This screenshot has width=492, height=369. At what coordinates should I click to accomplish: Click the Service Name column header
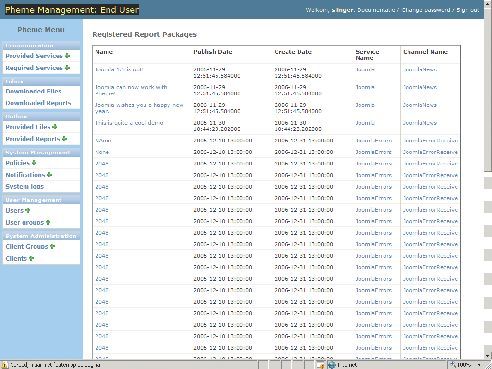[367, 55]
